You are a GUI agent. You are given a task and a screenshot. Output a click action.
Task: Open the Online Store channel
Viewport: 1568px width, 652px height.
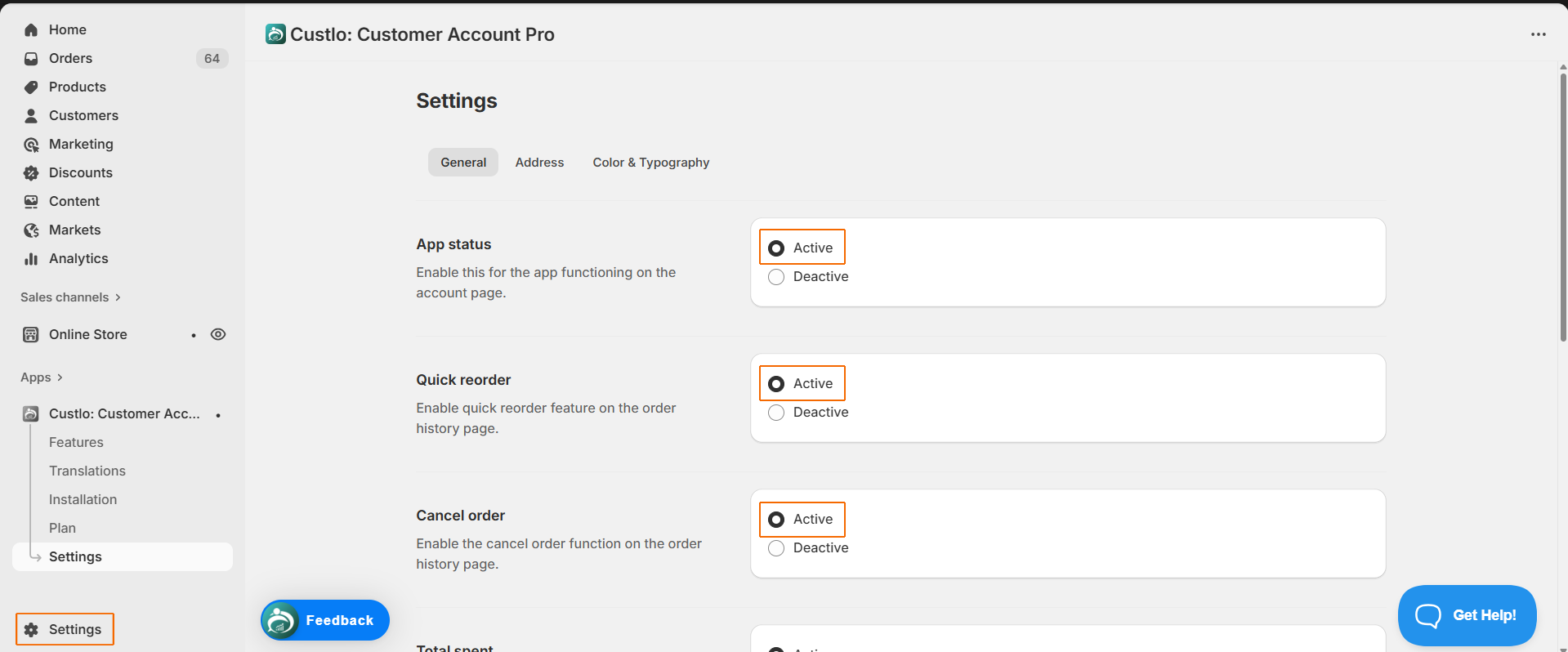(x=87, y=334)
